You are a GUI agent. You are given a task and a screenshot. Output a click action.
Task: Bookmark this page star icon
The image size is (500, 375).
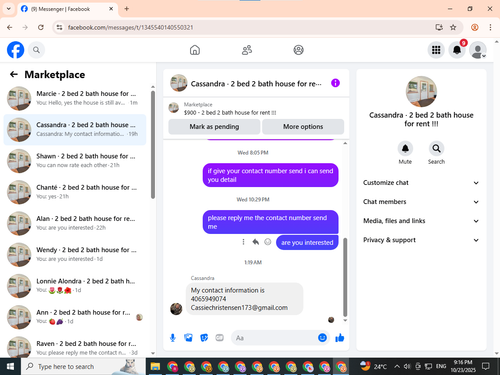click(453, 27)
